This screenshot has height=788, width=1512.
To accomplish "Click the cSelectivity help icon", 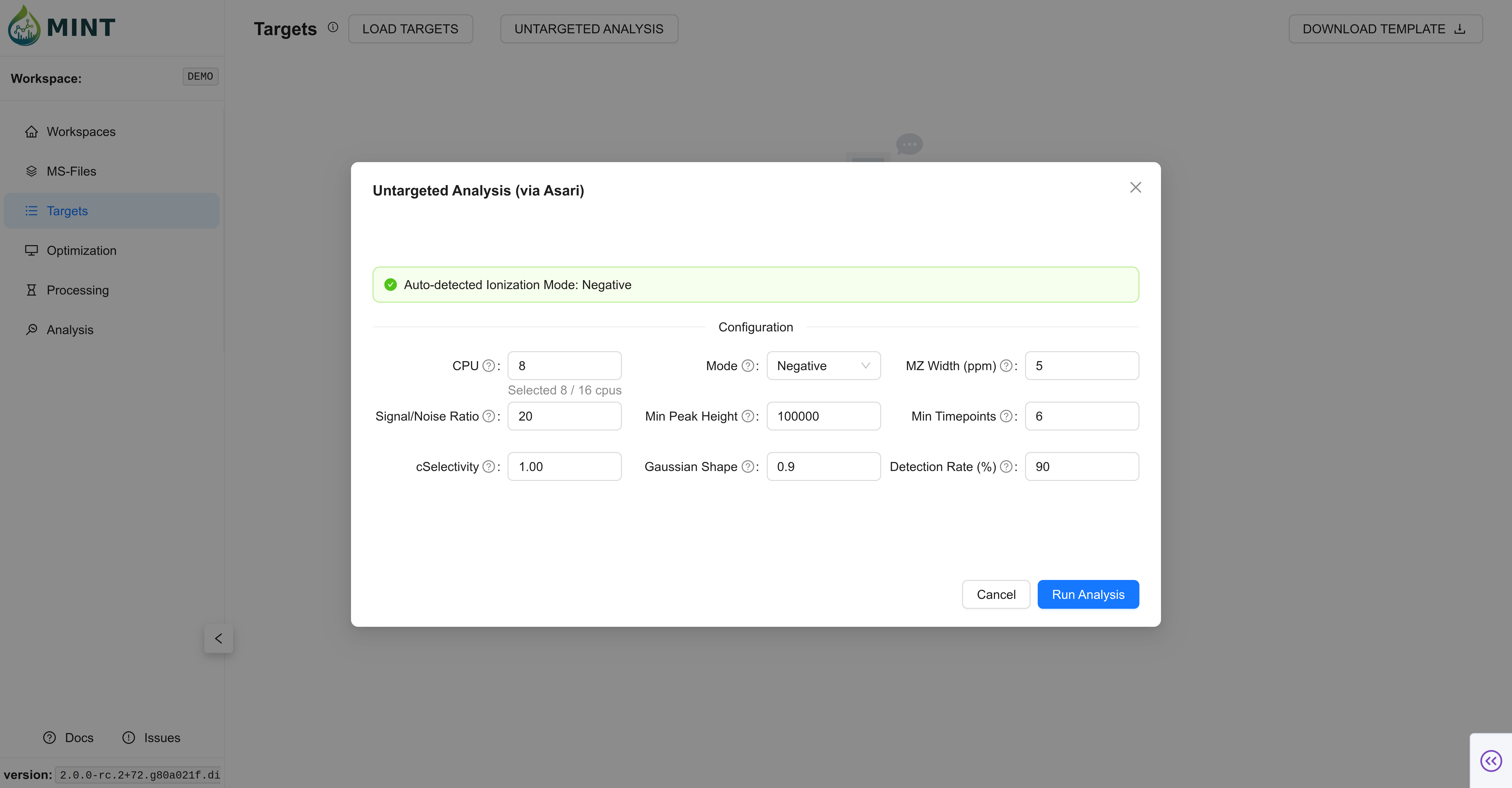I will click(488, 467).
